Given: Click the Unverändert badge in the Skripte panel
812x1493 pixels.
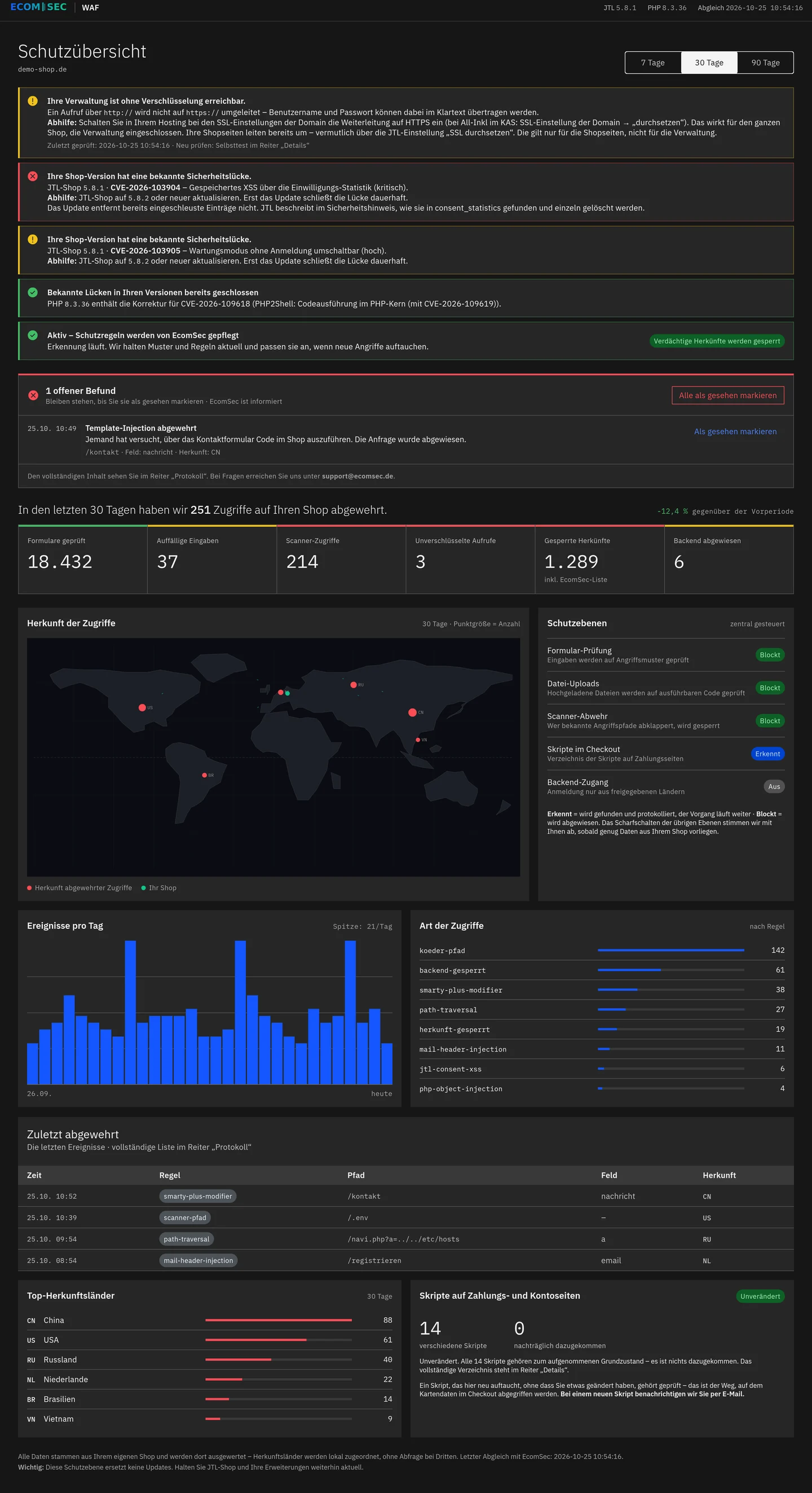Looking at the screenshot, I should tap(760, 1297).
